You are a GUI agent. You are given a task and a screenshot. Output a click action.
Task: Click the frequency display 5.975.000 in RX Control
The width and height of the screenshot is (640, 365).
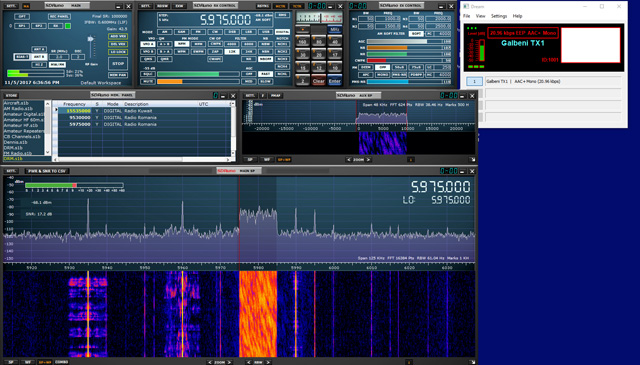pos(225,20)
